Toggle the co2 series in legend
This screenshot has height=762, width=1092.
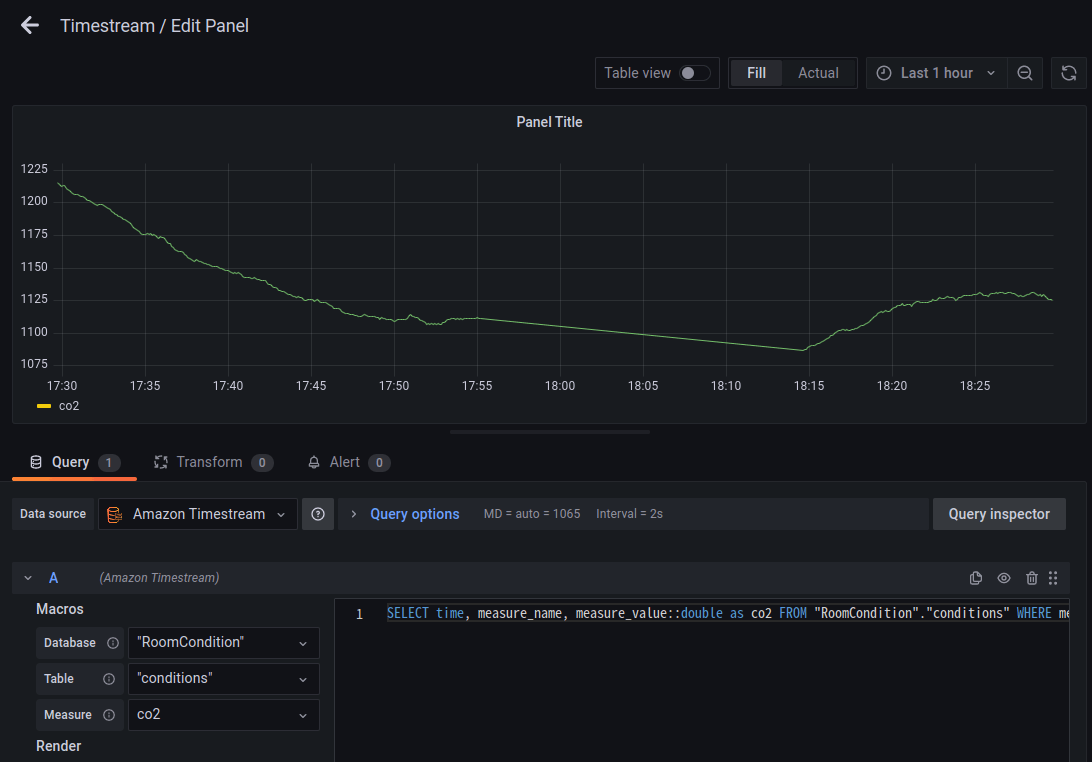point(69,406)
